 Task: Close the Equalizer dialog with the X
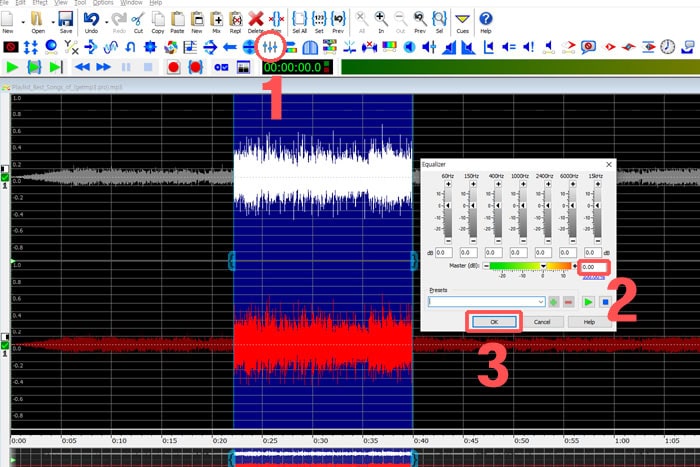[x=608, y=164]
